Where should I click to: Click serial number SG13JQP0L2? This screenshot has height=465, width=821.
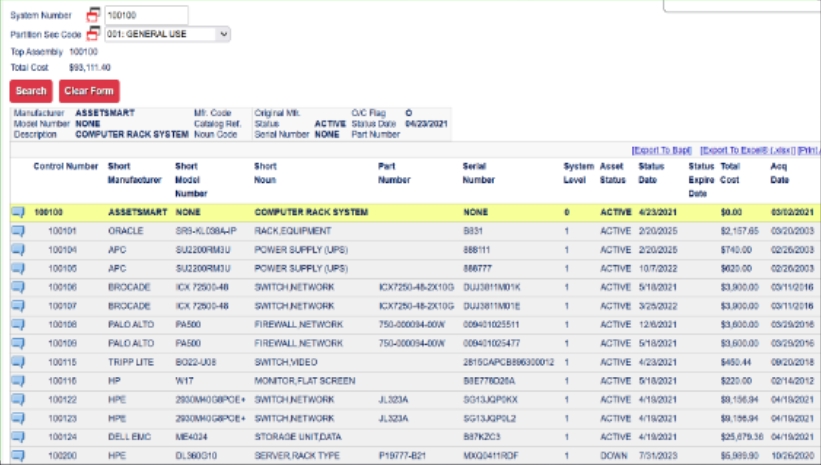point(490,418)
